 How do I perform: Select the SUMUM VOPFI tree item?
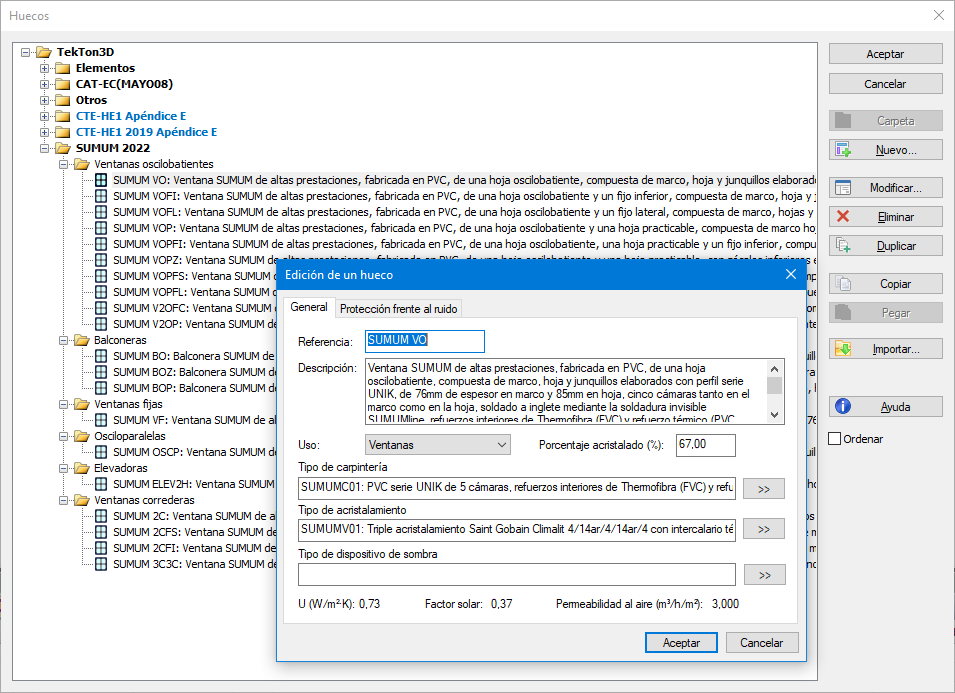464,244
